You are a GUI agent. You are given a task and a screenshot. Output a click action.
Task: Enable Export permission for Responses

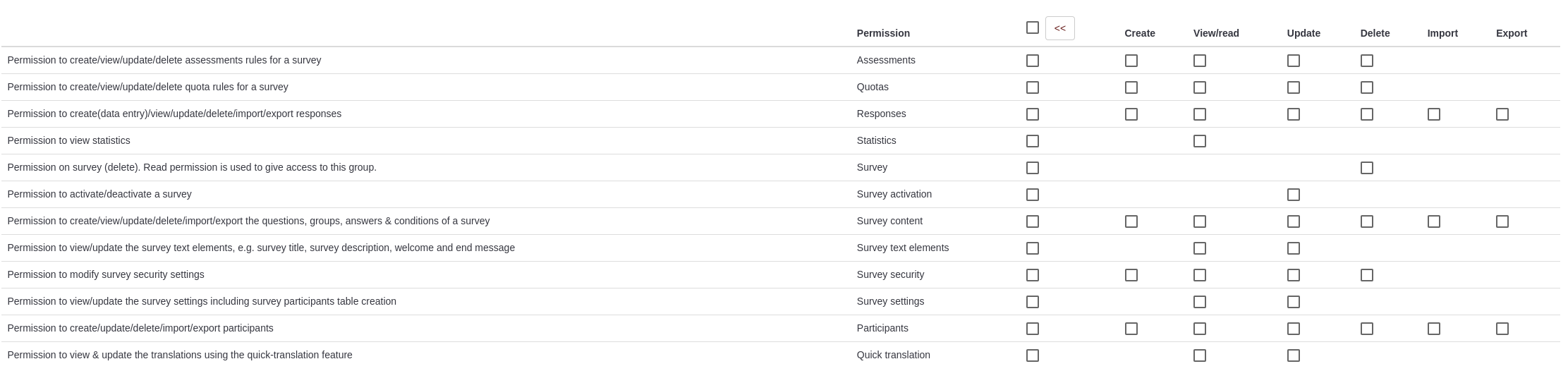coord(1502,114)
